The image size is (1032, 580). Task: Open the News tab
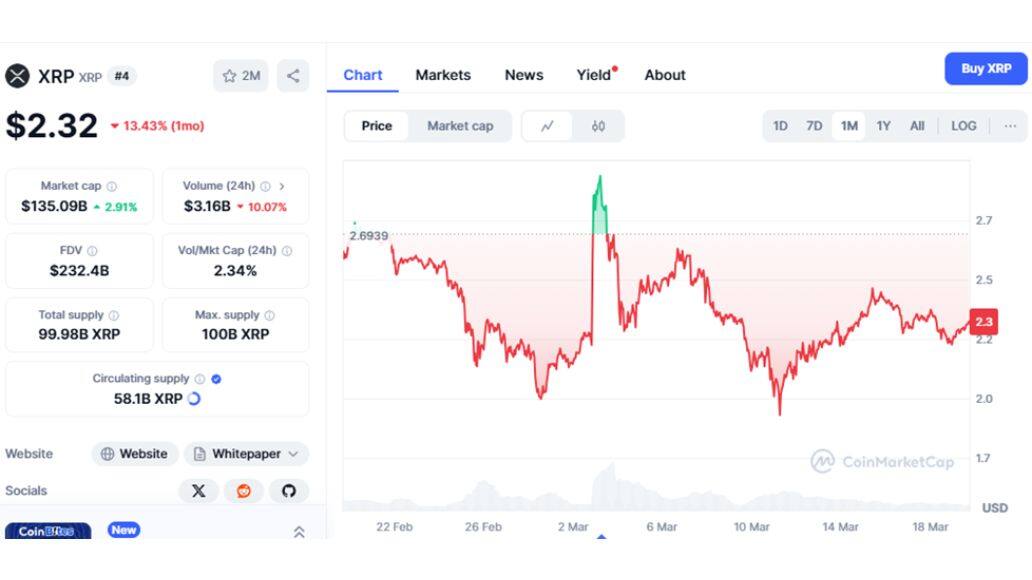pos(523,75)
